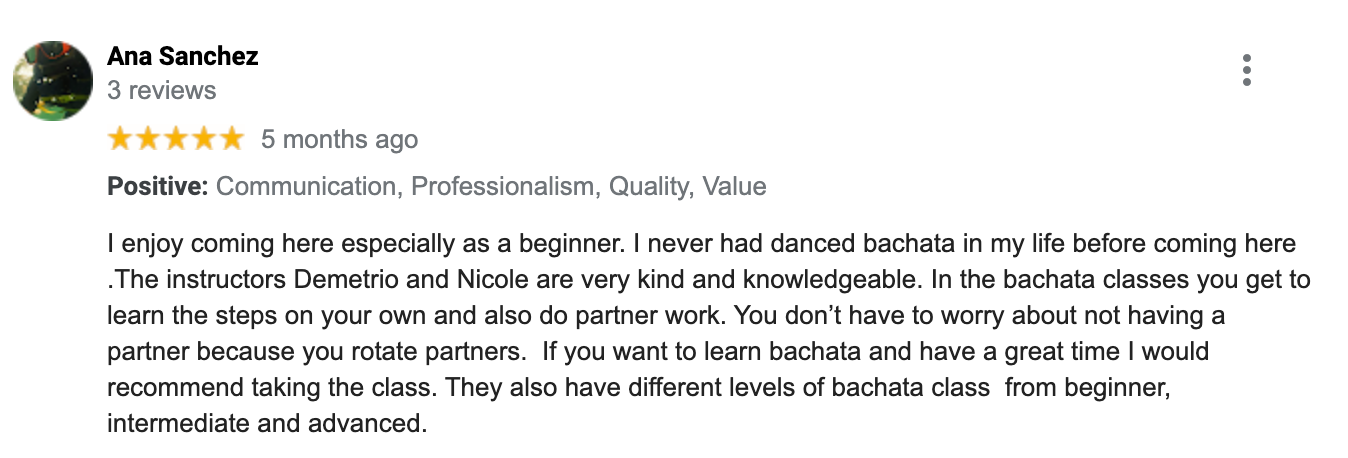Click the bold "Positive:" label
This screenshot has width=1348, height=458.
click(x=158, y=187)
